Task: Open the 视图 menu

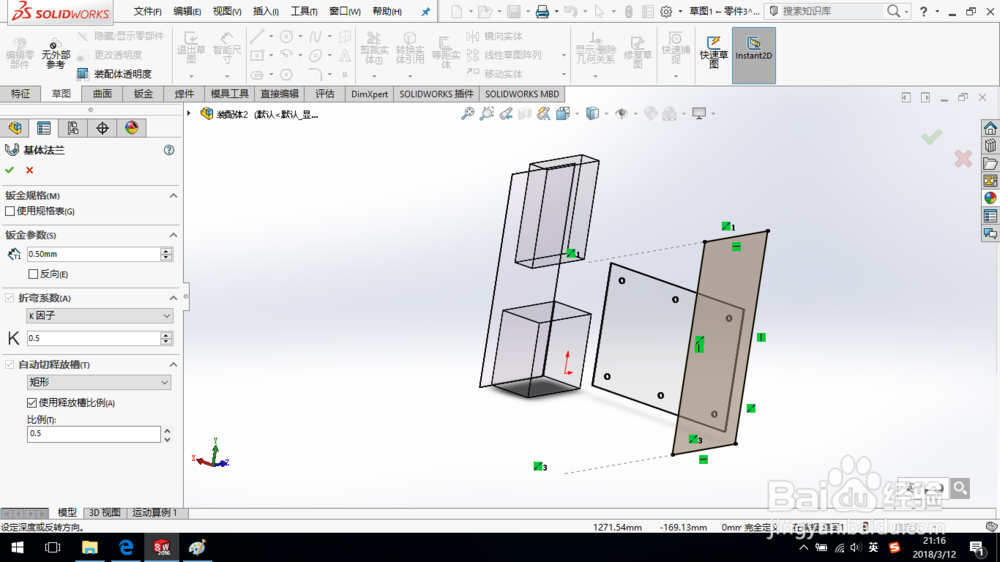Action: 226,11
